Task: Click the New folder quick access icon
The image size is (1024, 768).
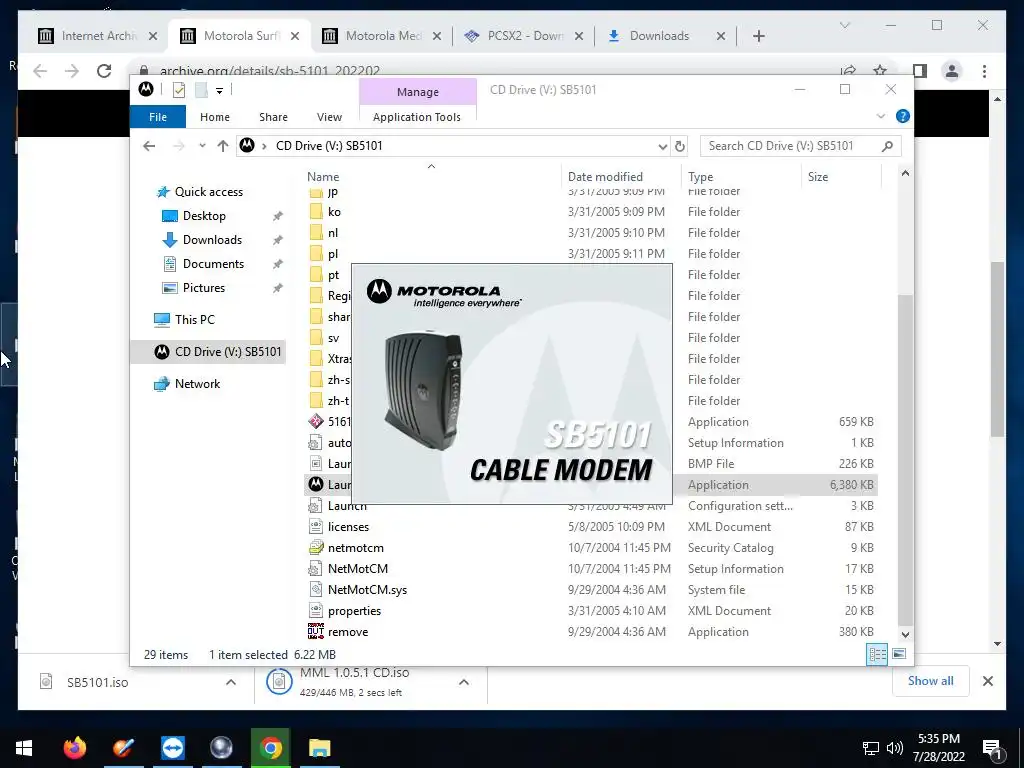Action: pyautogui.click(x=201, y=90)
